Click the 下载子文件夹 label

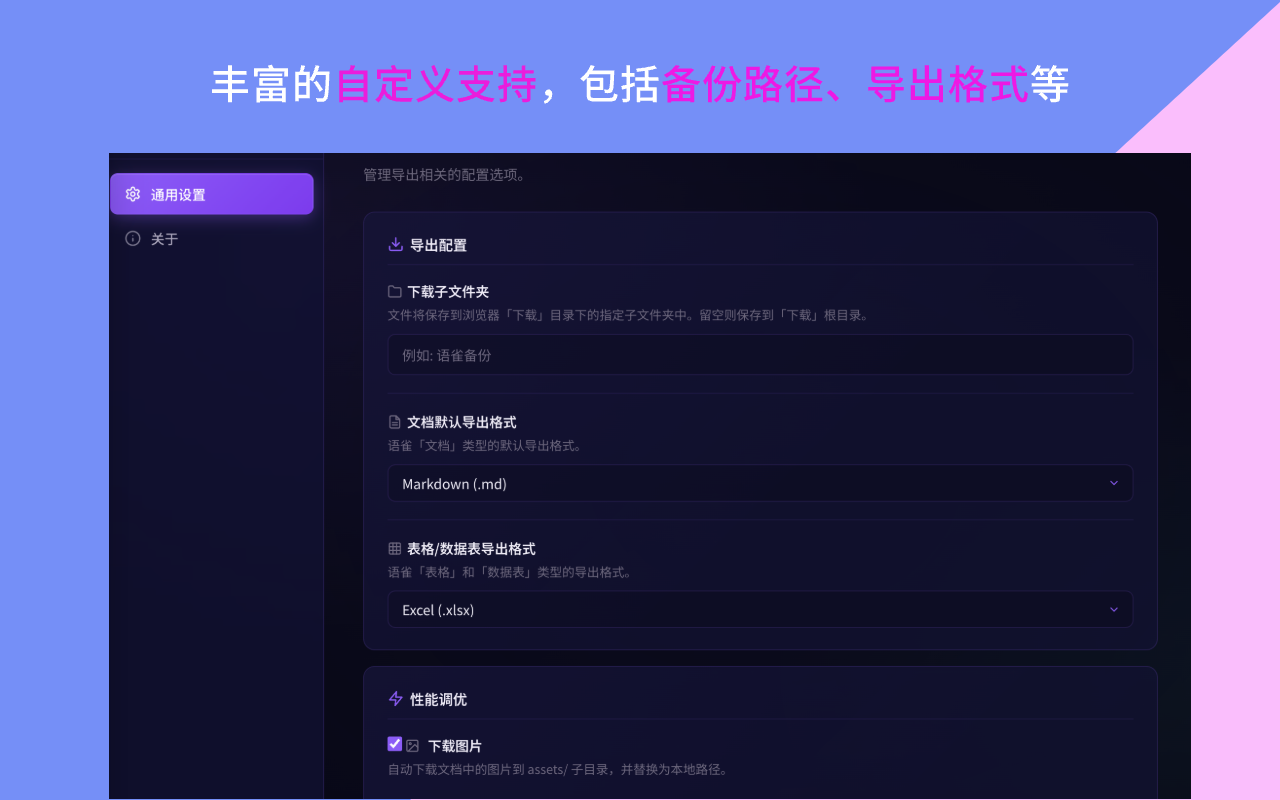coord(448,292)
